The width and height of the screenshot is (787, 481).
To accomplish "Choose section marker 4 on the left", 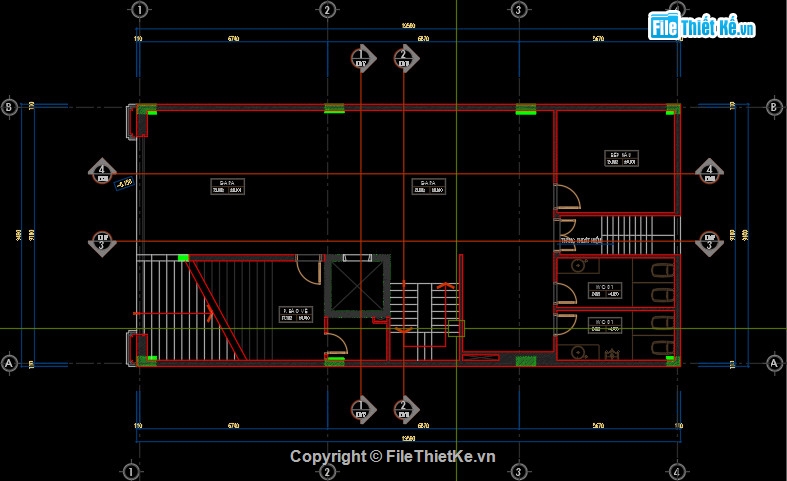I will pos(102,172).
